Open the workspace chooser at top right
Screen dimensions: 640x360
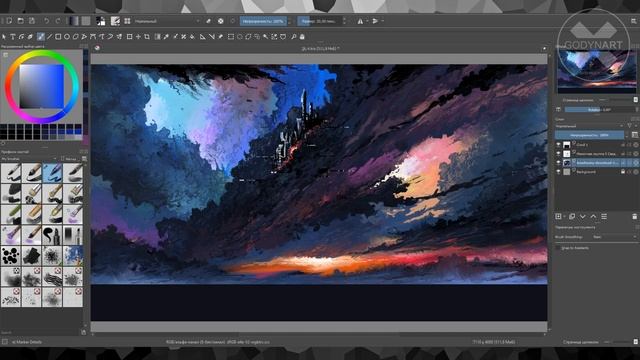click(x=634, y=21)
